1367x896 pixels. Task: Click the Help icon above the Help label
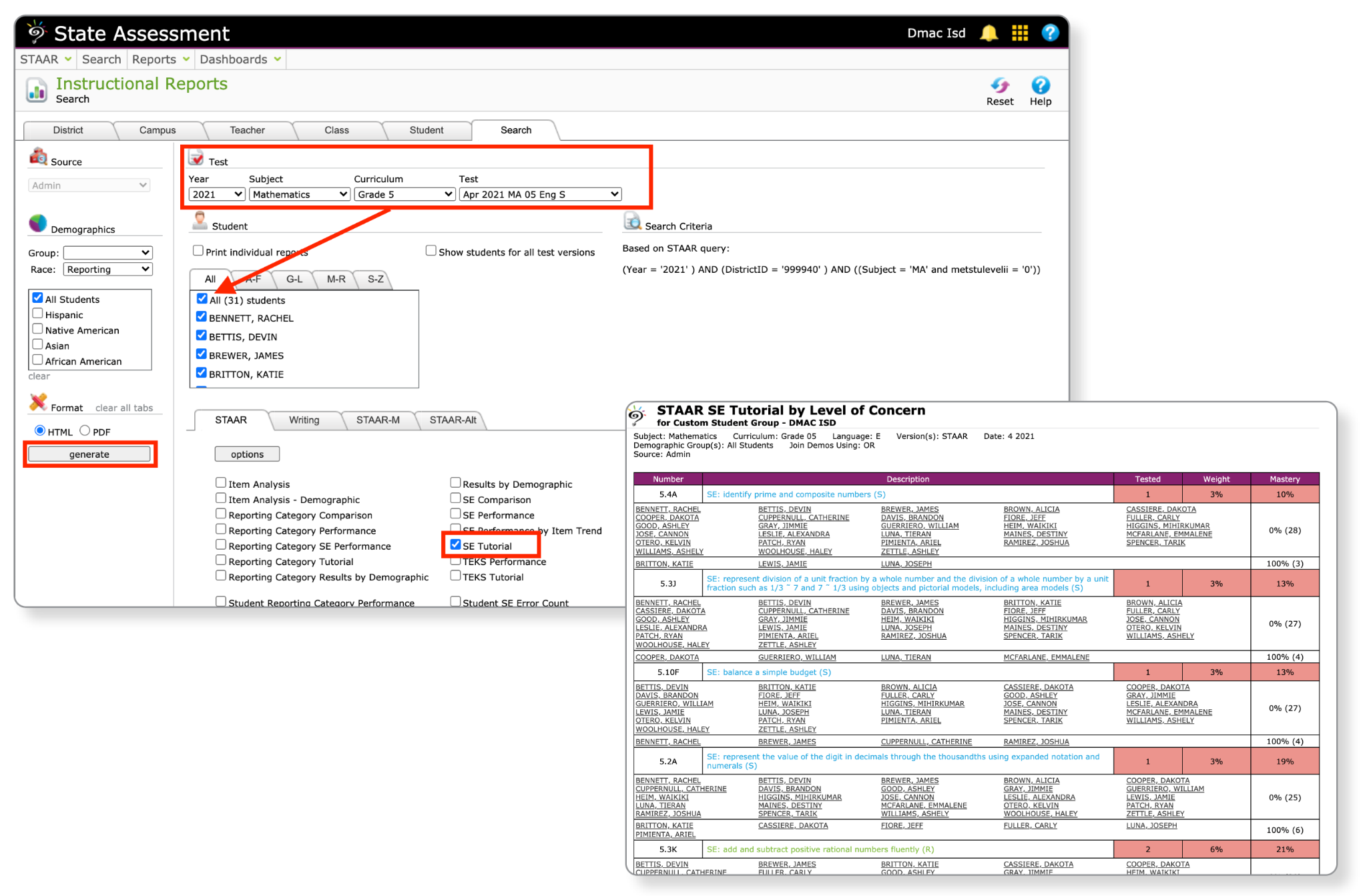(x=1040, y=85)
